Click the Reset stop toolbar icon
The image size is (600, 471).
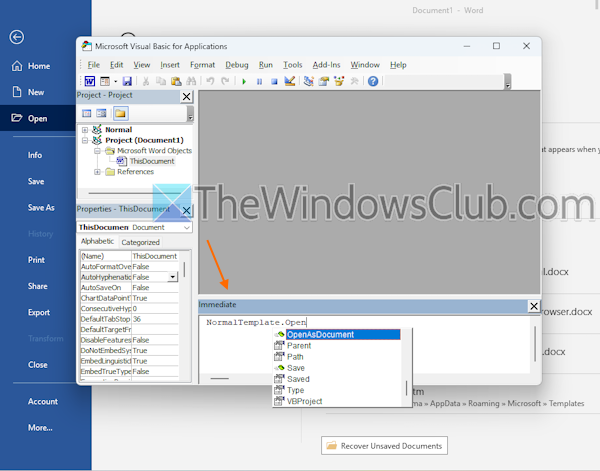coord(274,81)
